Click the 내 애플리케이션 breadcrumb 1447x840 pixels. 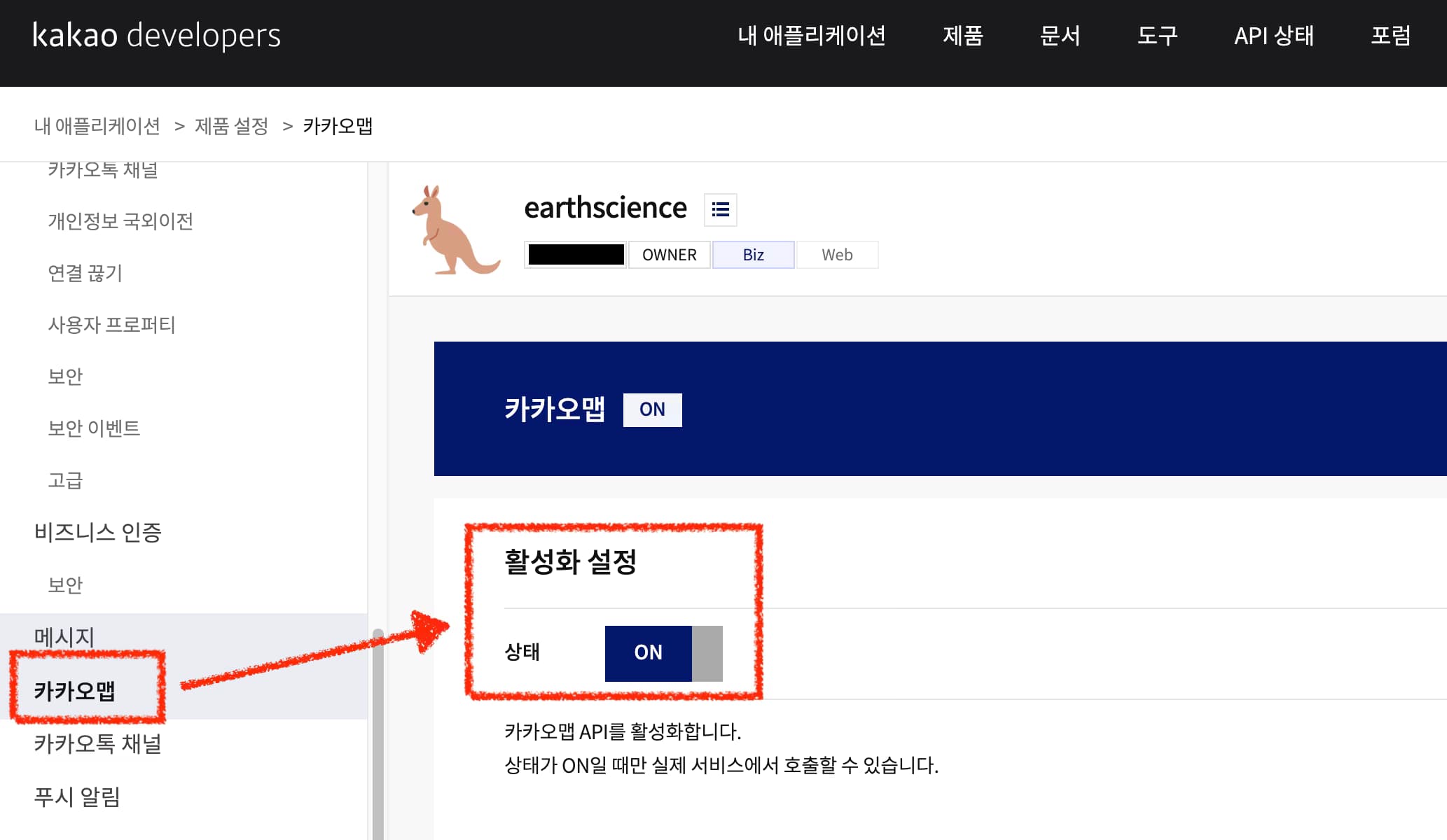(x=97, y=126)
